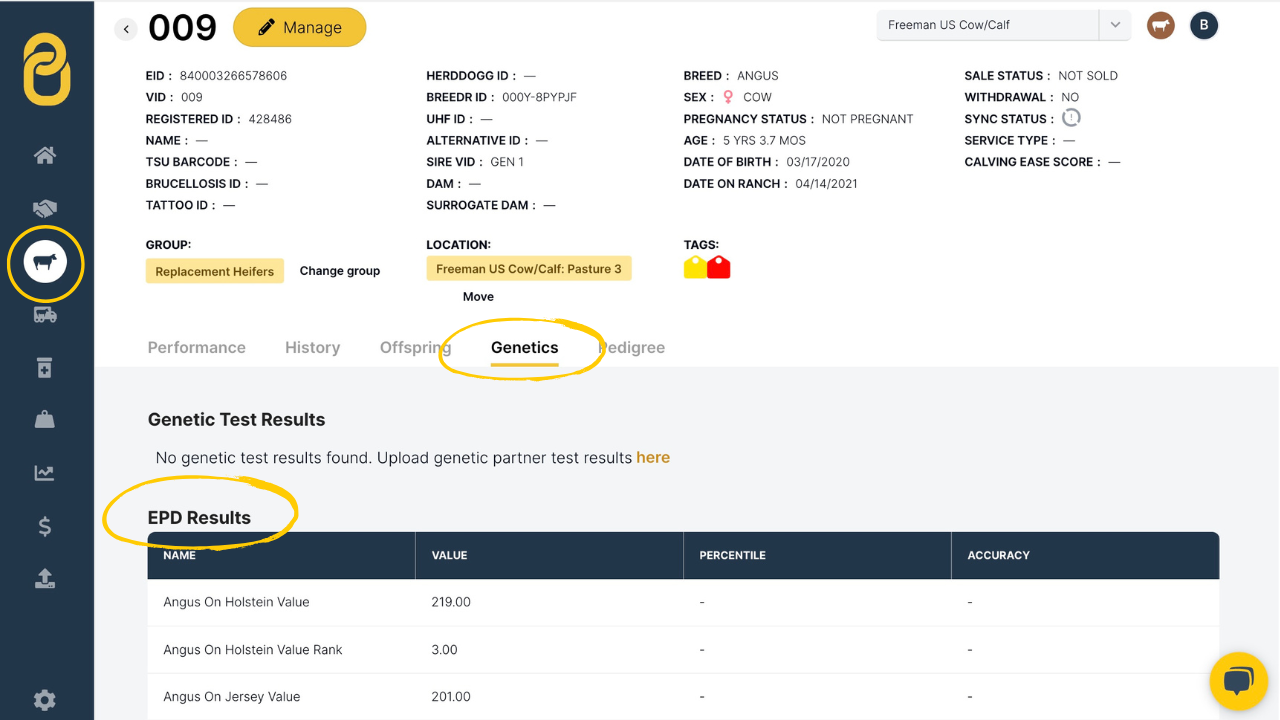Image resolution: width=1280 pixels, height=720 pixels.
Task: Click the medical records sidebar icon
Action: tap(45, 368)
